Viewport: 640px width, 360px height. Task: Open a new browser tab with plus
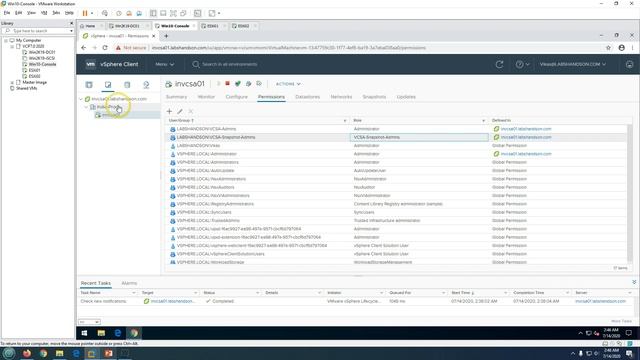[x=166, y=36]
